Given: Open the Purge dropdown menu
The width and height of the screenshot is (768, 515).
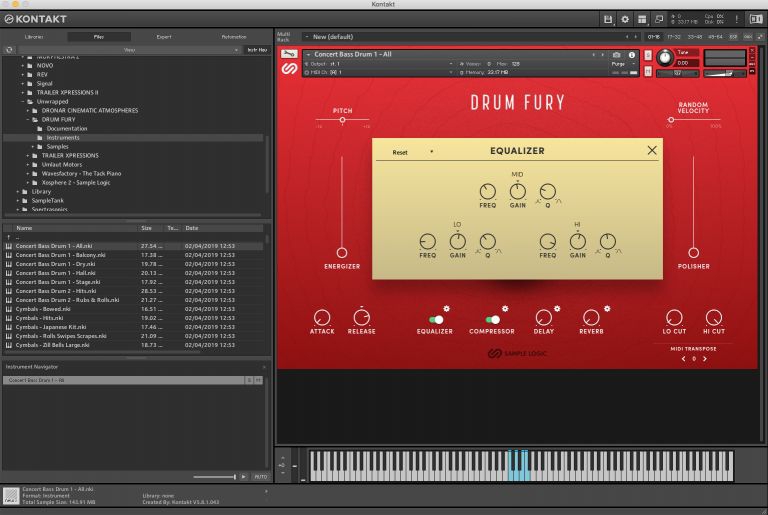Looking at the screenshot, I should [x=623, y=64].
